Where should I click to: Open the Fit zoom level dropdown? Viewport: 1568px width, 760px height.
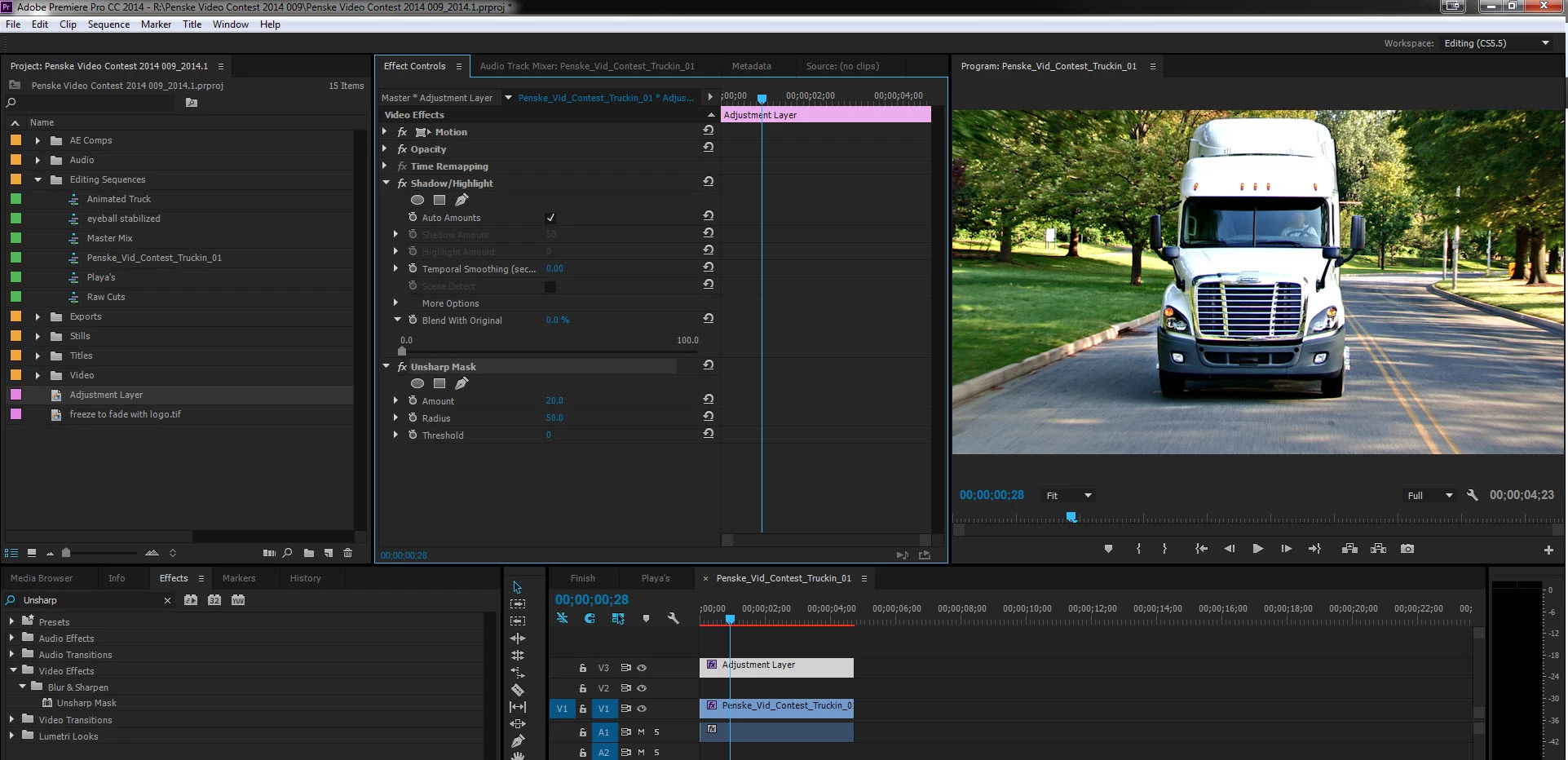point(1069,496)
